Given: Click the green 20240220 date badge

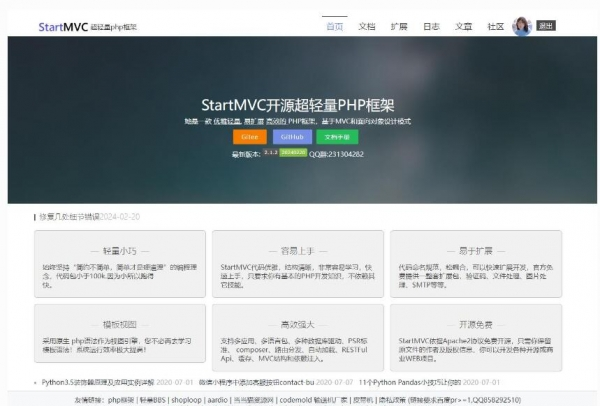Looking at the screenshot, I should (x=293, y=152).
